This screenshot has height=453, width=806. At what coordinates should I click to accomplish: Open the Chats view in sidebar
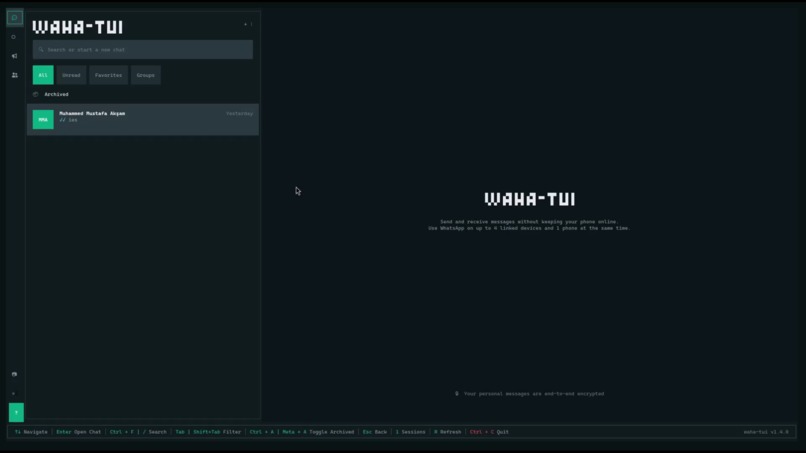14,17
